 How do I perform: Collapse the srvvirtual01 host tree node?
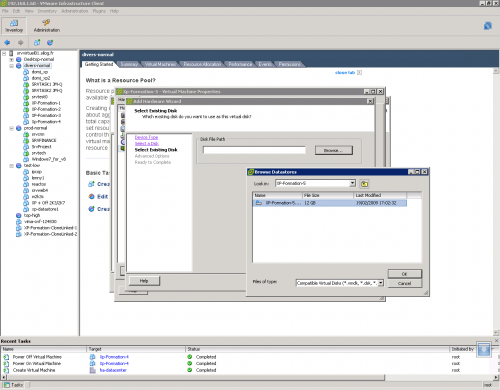[4, 53]
